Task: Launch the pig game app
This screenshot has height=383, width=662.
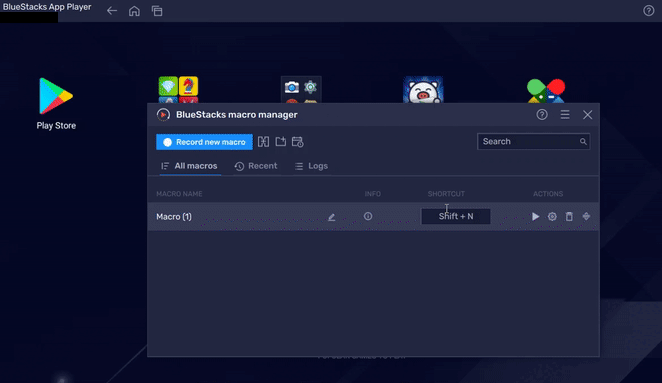Action: [x=423, y=90]
